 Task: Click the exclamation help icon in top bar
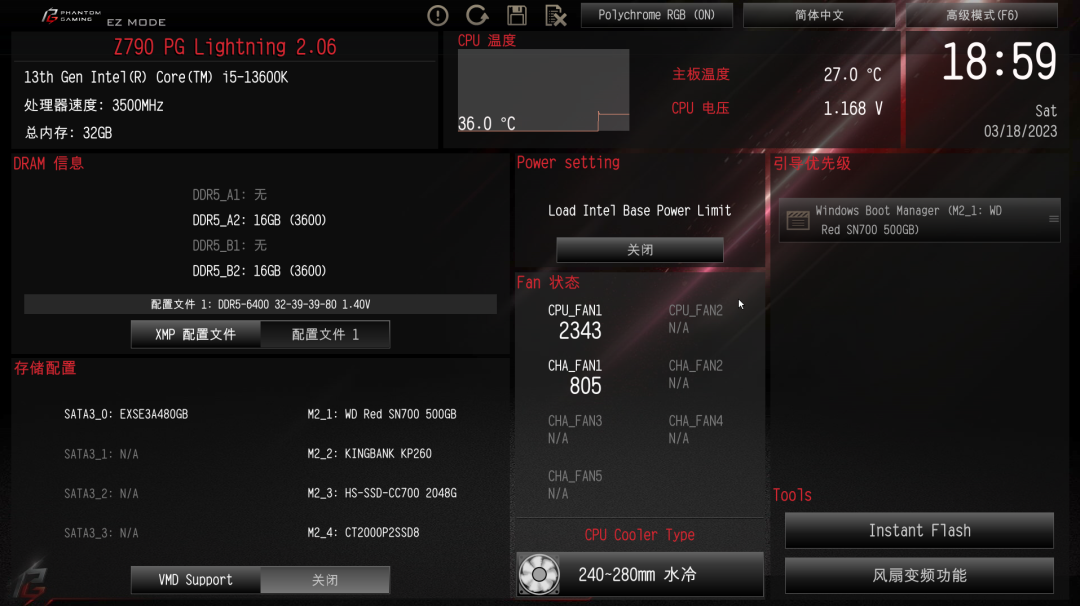tap(437, 15)
